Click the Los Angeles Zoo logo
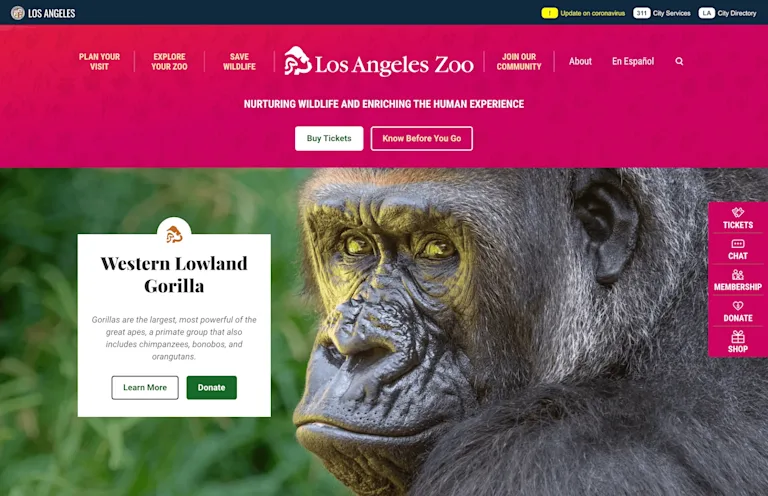768x496 pixels. pos(379,61)
